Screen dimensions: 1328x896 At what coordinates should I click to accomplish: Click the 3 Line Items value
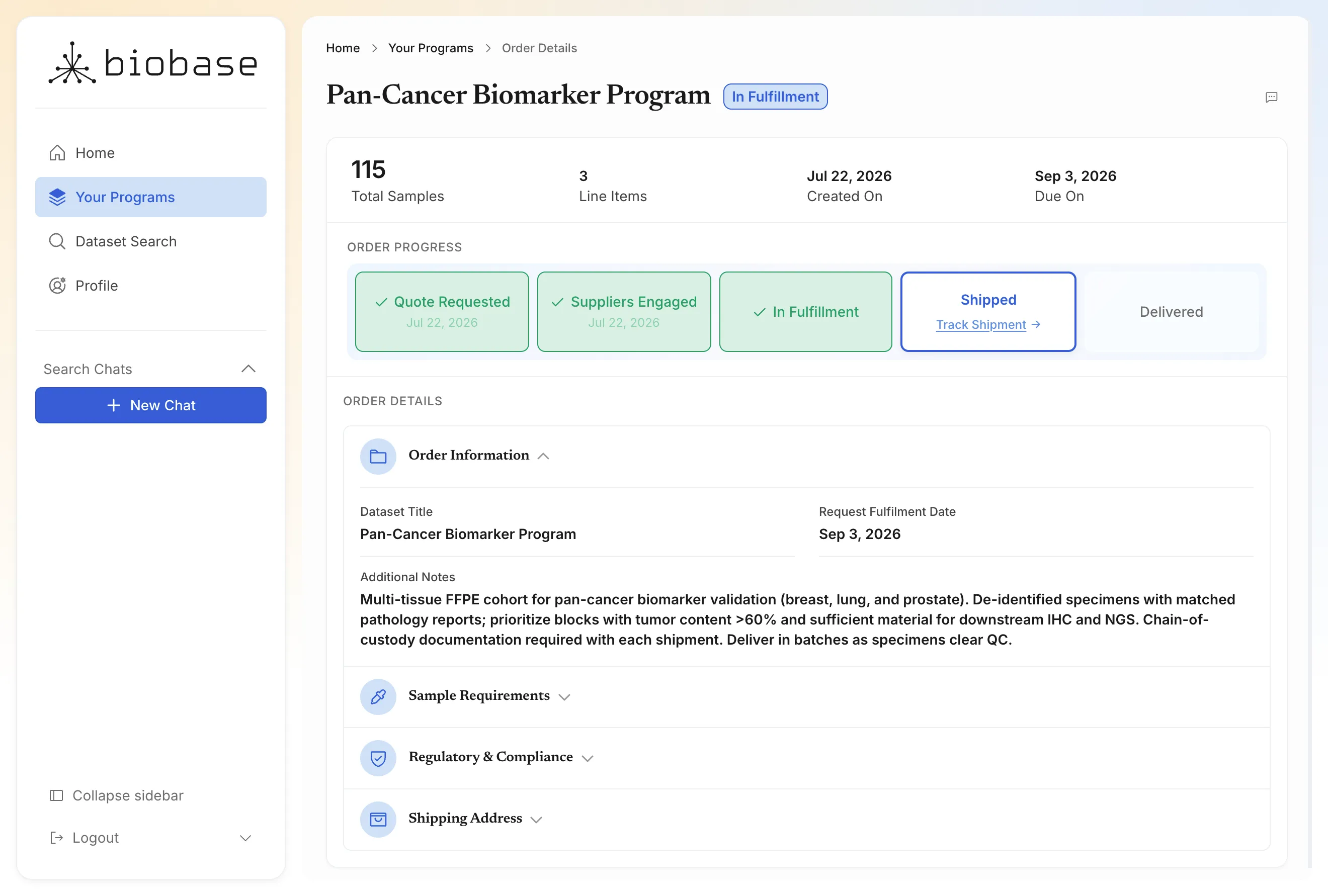click(584, 176)
